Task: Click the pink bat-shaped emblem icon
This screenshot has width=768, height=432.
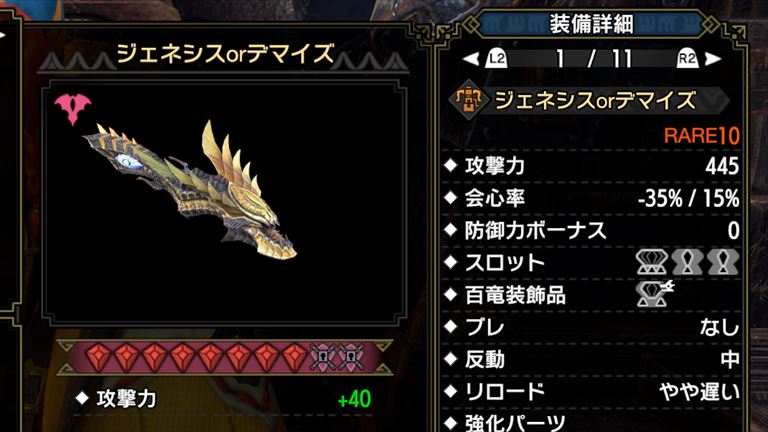Action: pos(72,109)
